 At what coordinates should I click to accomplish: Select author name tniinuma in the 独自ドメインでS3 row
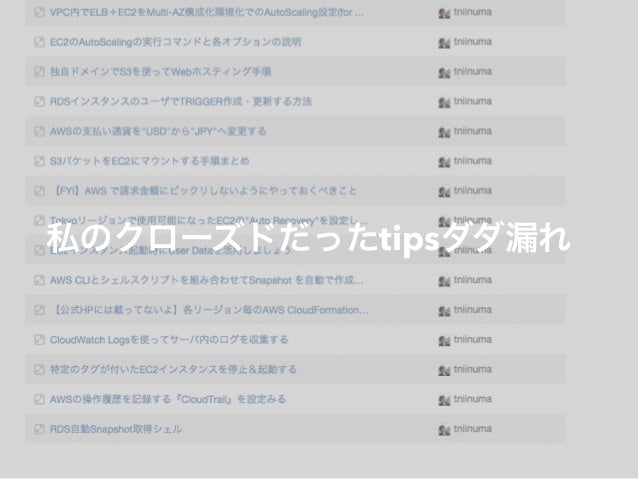point(473,71)
